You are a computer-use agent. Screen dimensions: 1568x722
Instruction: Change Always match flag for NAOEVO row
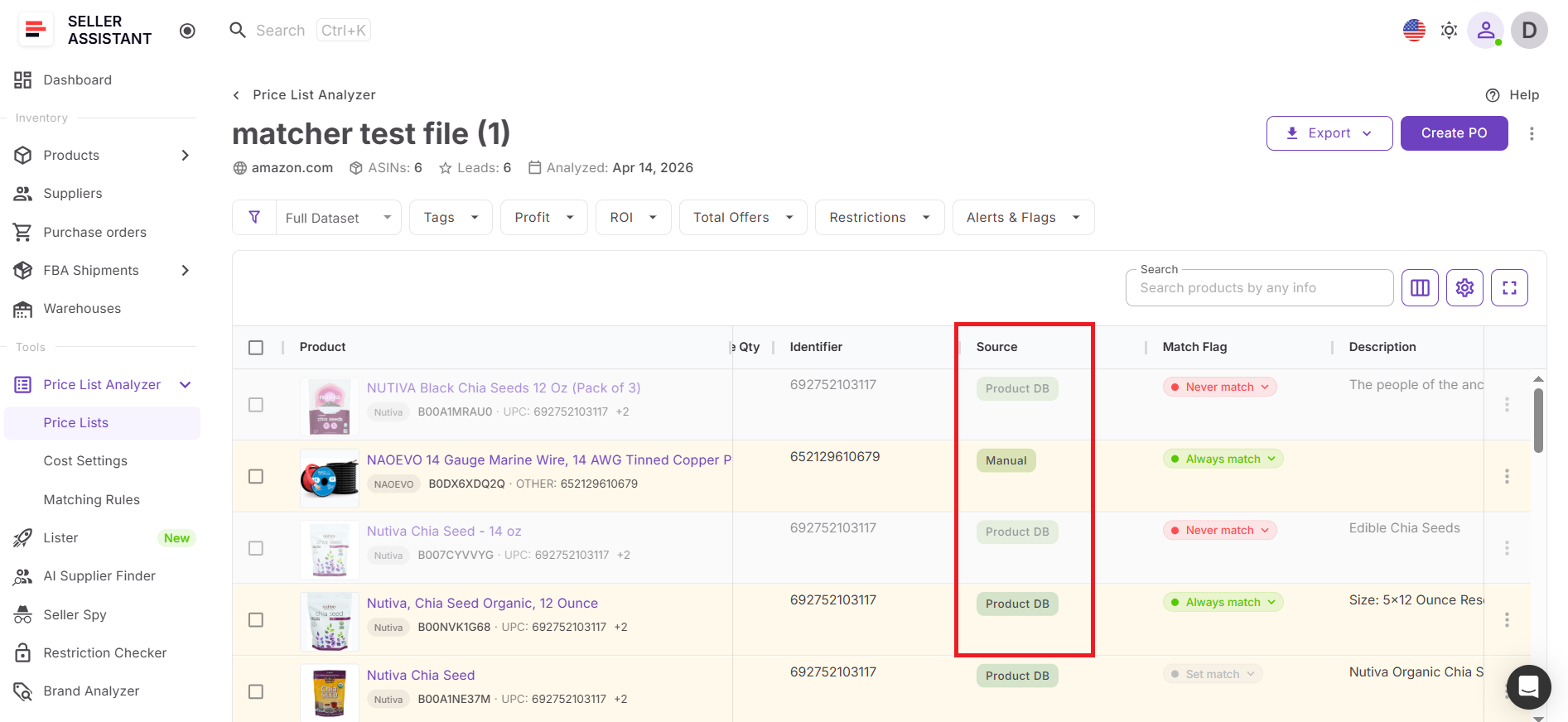1223,460
